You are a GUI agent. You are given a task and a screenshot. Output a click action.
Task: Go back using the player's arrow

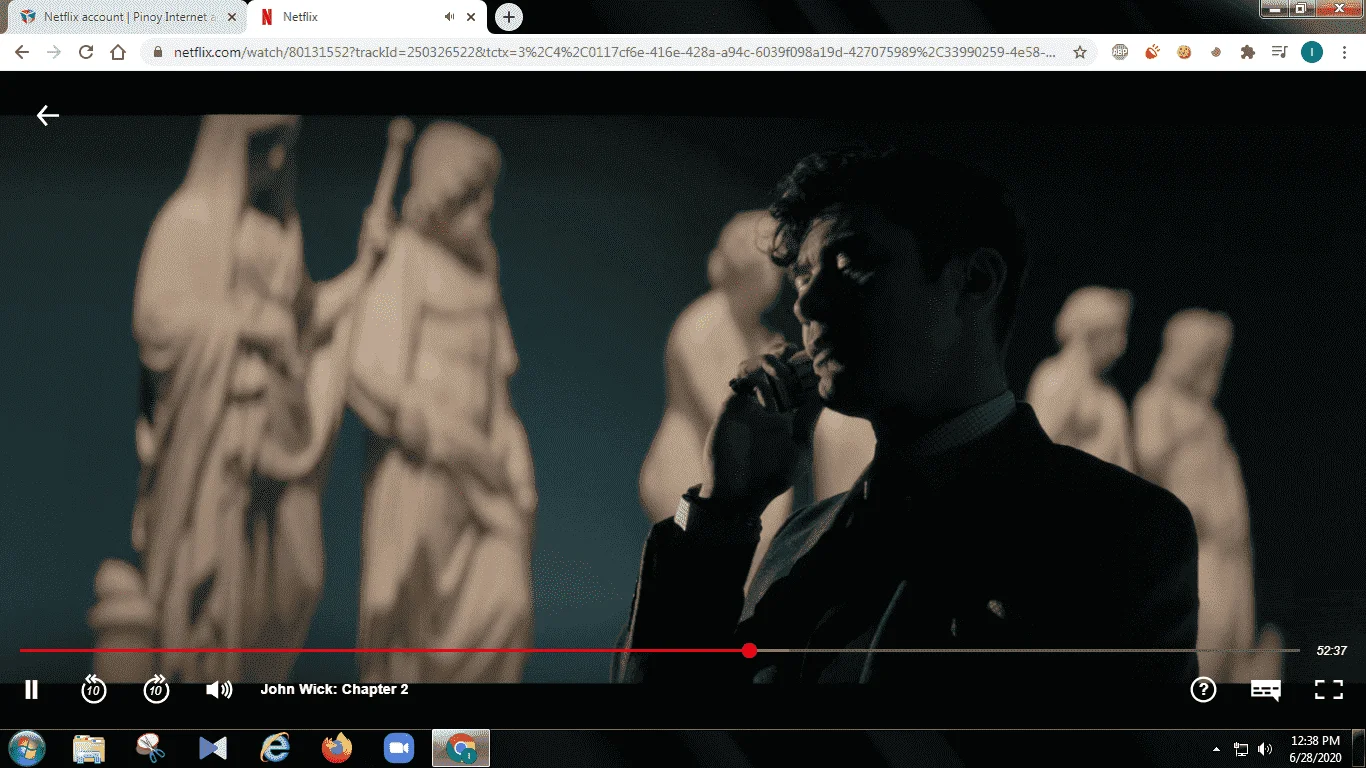48,116
